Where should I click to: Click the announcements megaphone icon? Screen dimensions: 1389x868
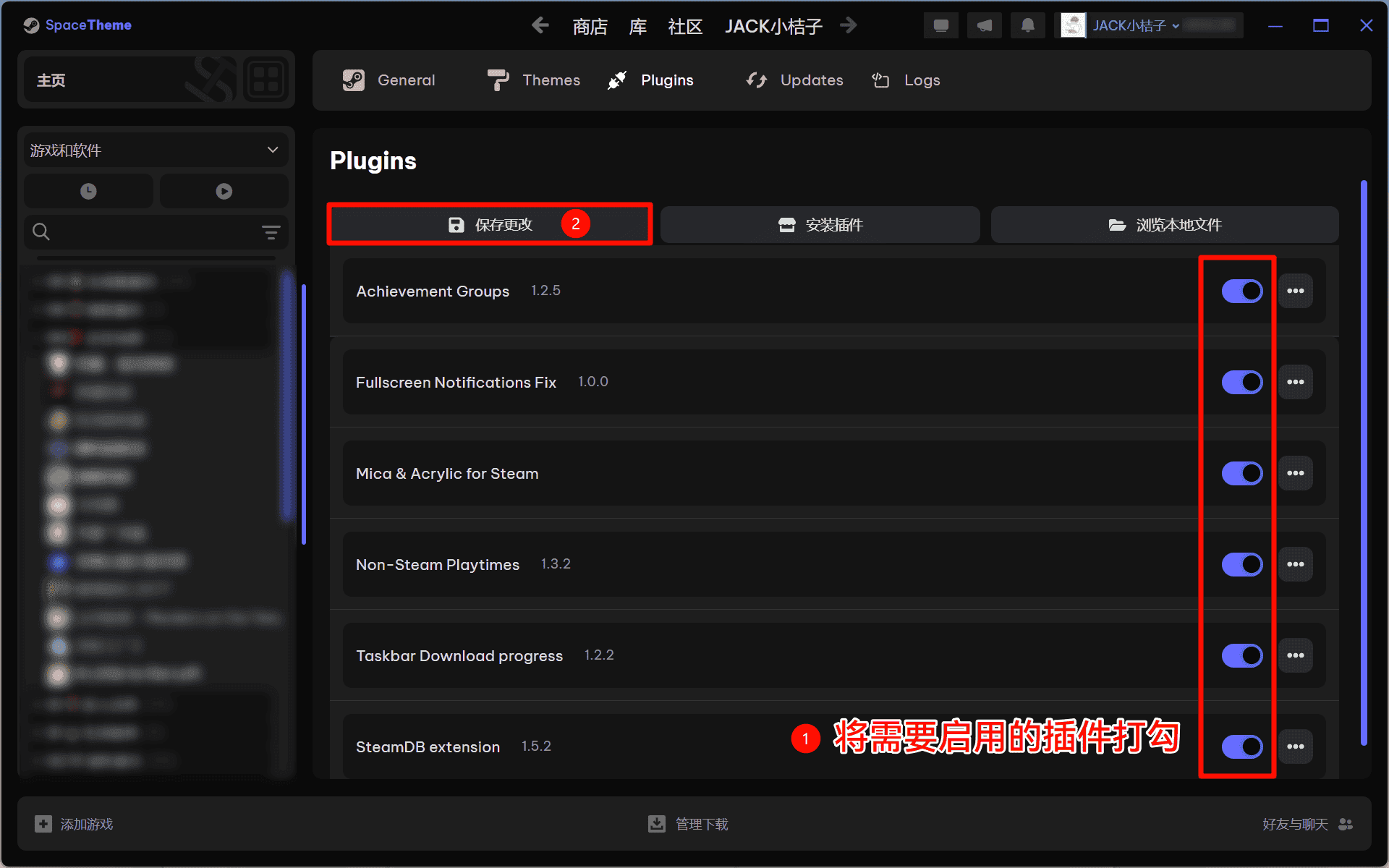click(x=984, y=26)
